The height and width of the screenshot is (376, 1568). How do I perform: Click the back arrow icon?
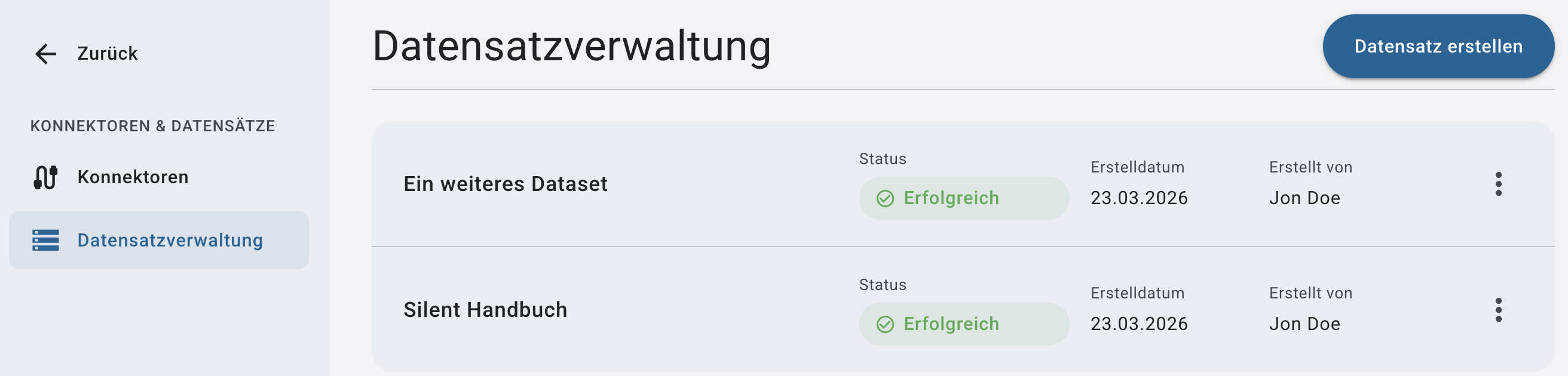point(45,54)
